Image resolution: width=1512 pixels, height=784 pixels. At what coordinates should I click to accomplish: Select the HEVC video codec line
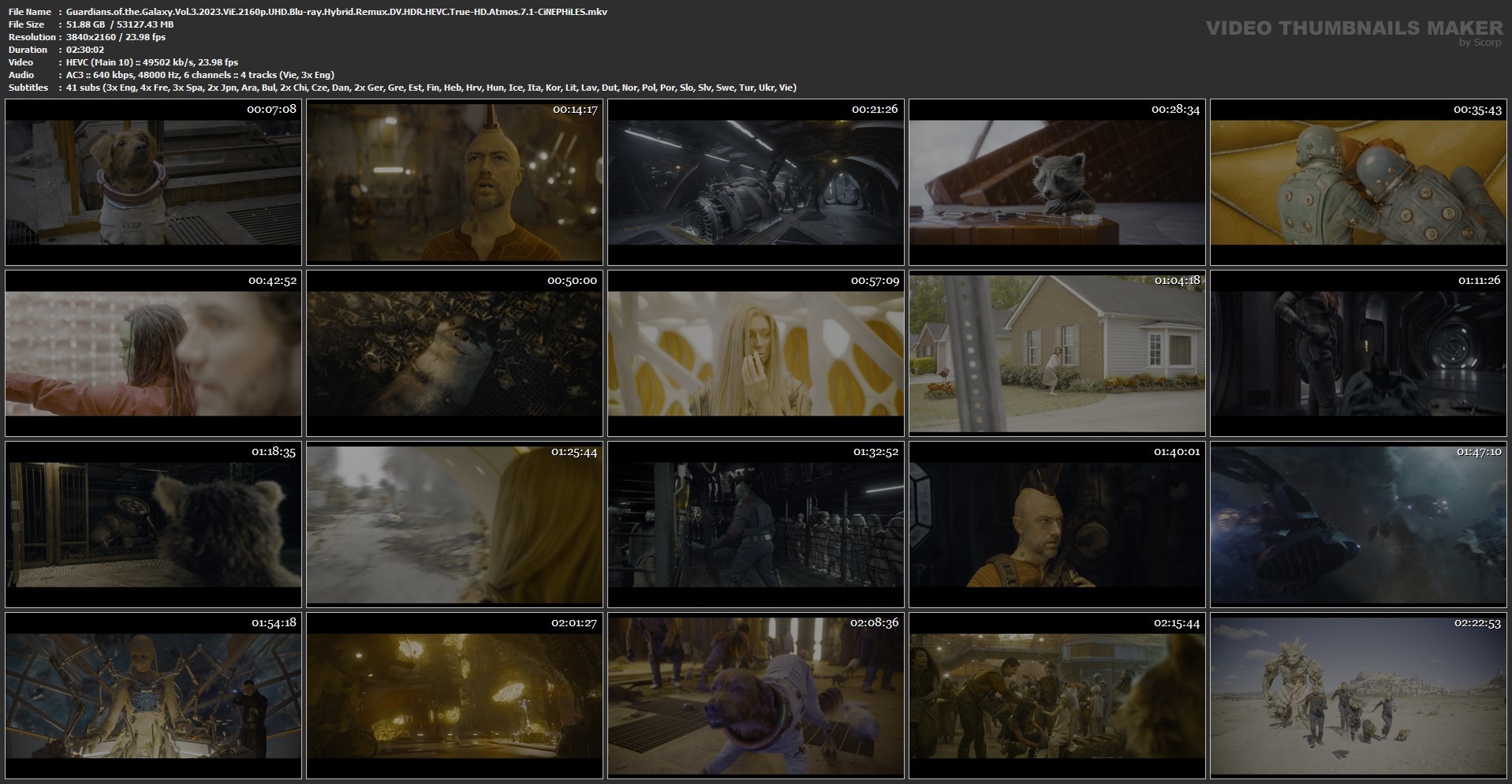pyautogui.click(x=152, y=62)
